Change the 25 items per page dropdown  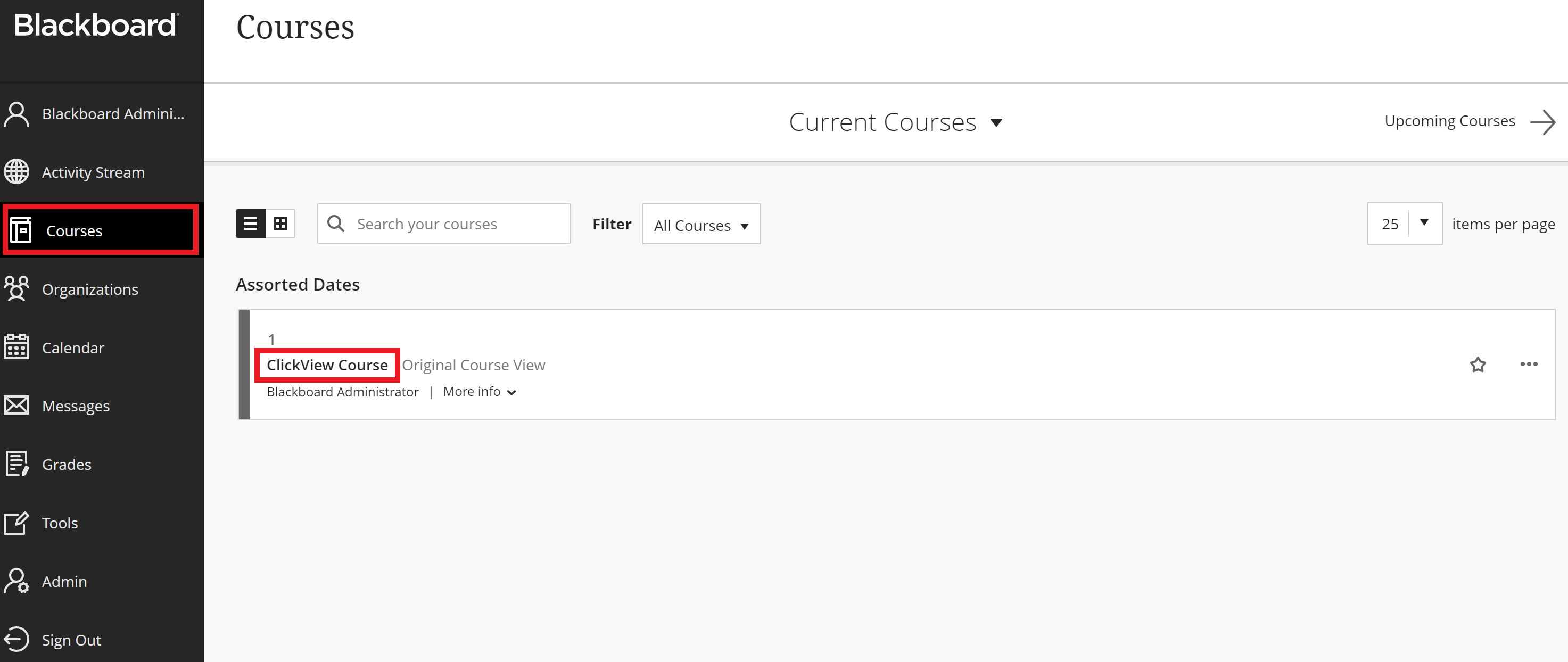point(1405,224)
